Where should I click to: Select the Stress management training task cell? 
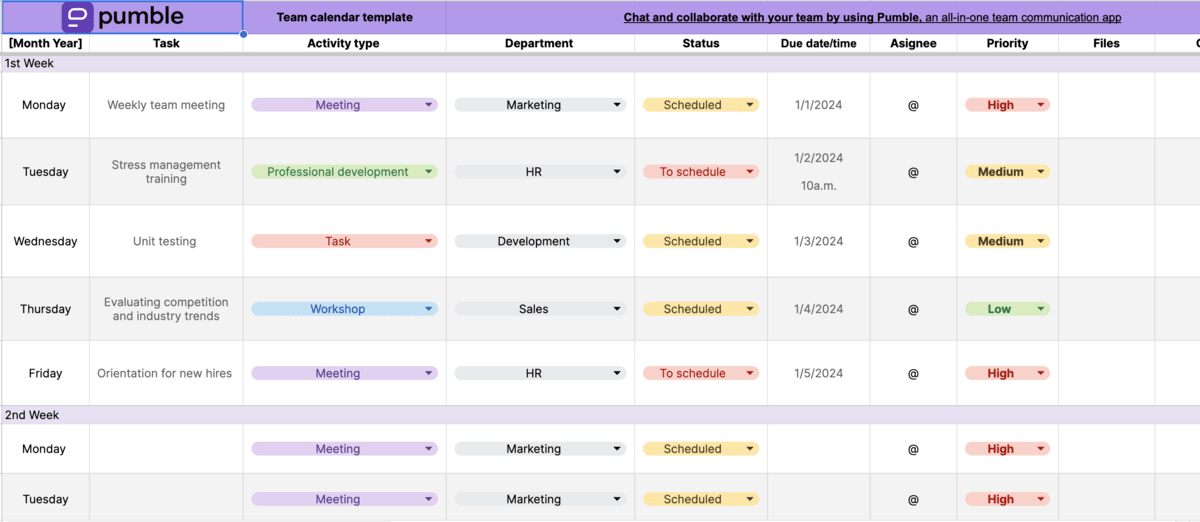(x=166, y=172)
